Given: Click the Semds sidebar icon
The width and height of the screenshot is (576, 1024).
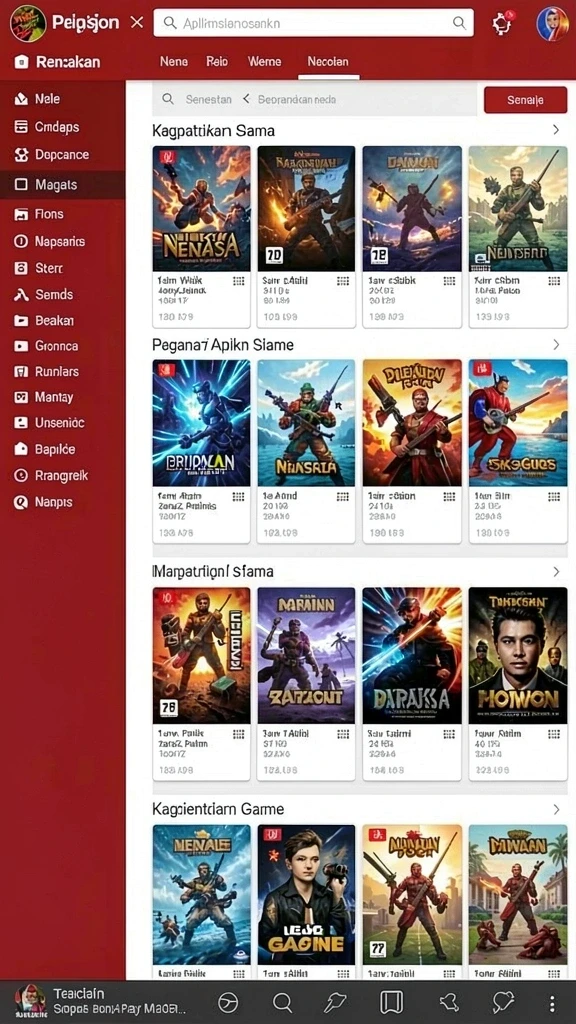Looking at the screenshot, I should pyautogui.click(x=21, y=295).
